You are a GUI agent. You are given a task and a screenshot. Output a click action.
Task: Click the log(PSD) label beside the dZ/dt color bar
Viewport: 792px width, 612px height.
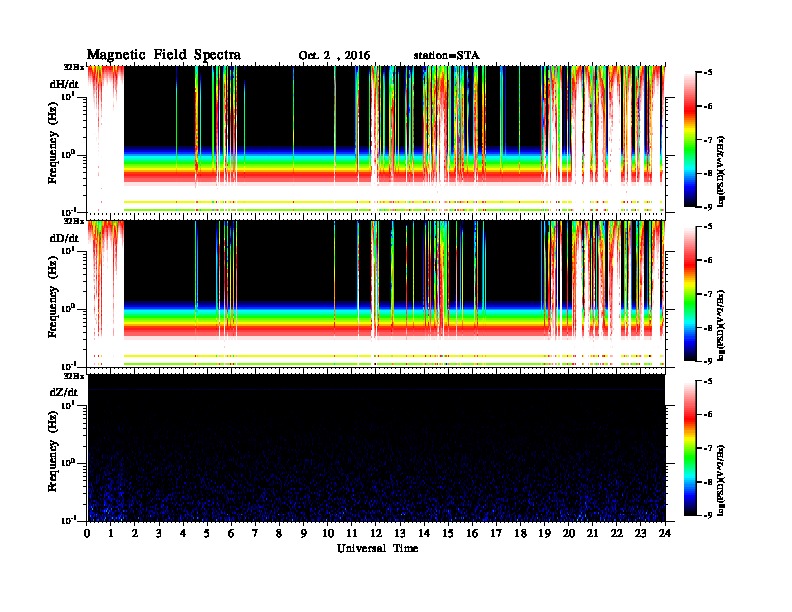[721, 481]
